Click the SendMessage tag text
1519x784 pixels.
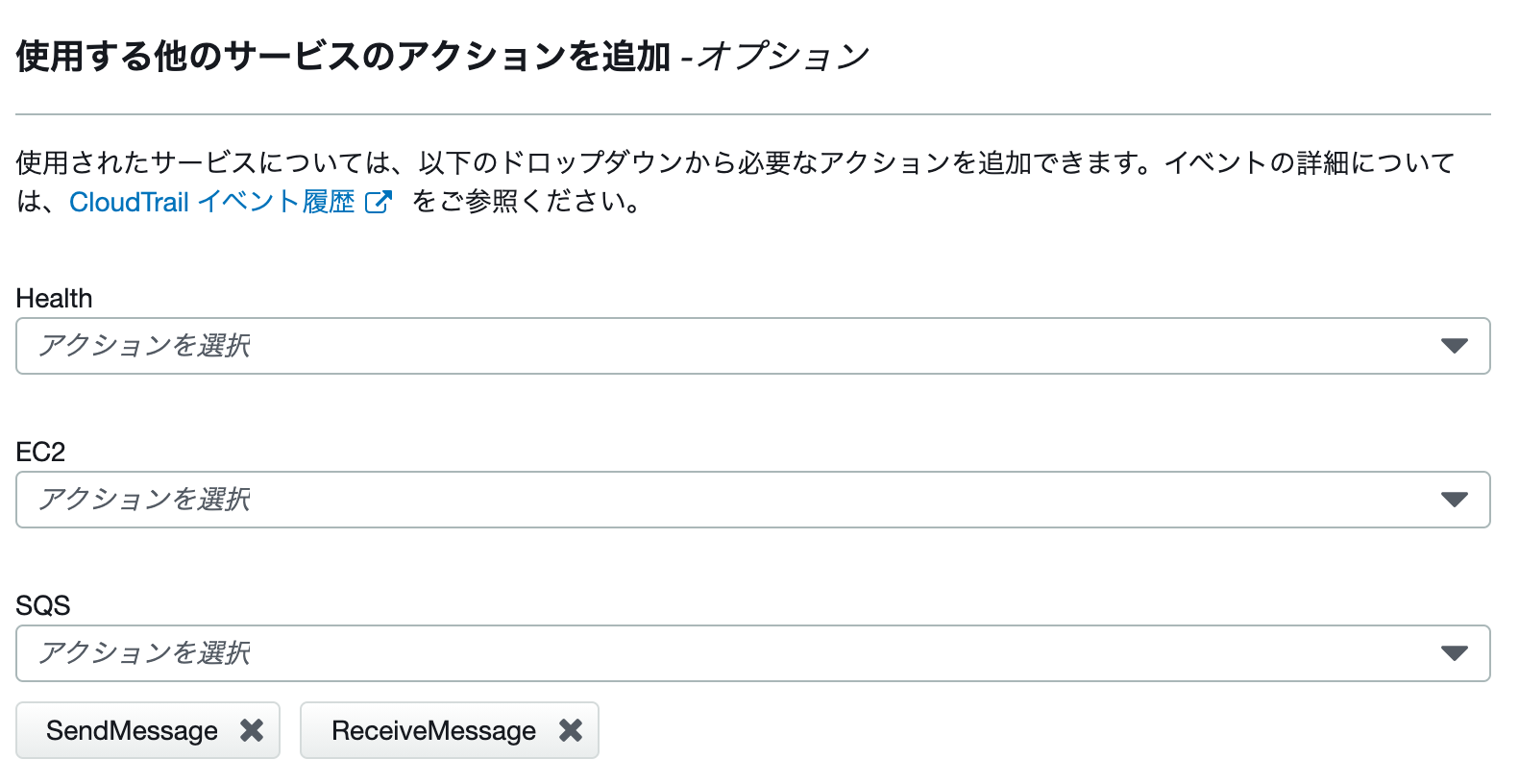[x=132, y=730]
